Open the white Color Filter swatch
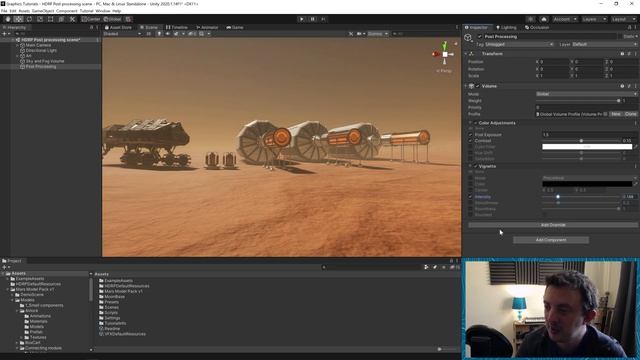 [x=587, y=147]
